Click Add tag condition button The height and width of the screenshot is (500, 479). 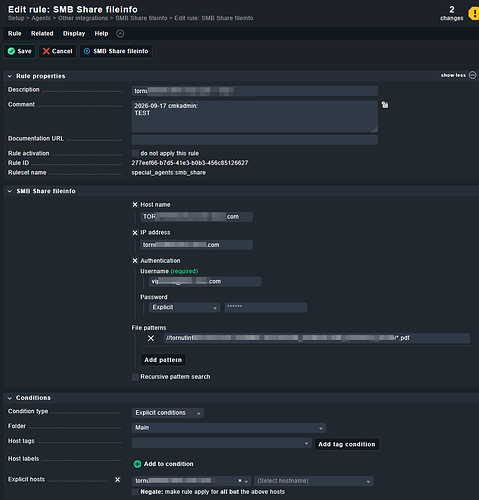coord(347,444)
